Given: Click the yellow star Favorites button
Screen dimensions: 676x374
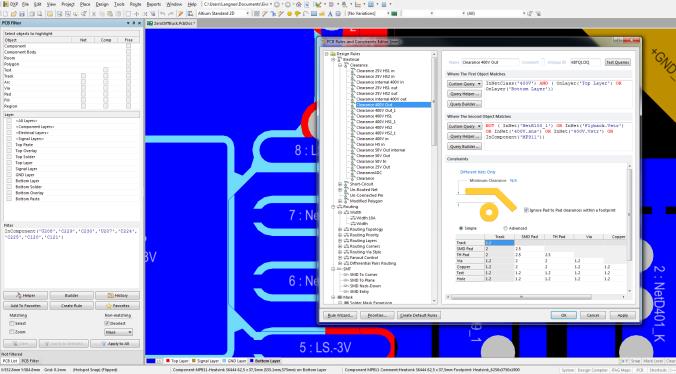Looking at the screenshot, I should click(x=117, y=305).
